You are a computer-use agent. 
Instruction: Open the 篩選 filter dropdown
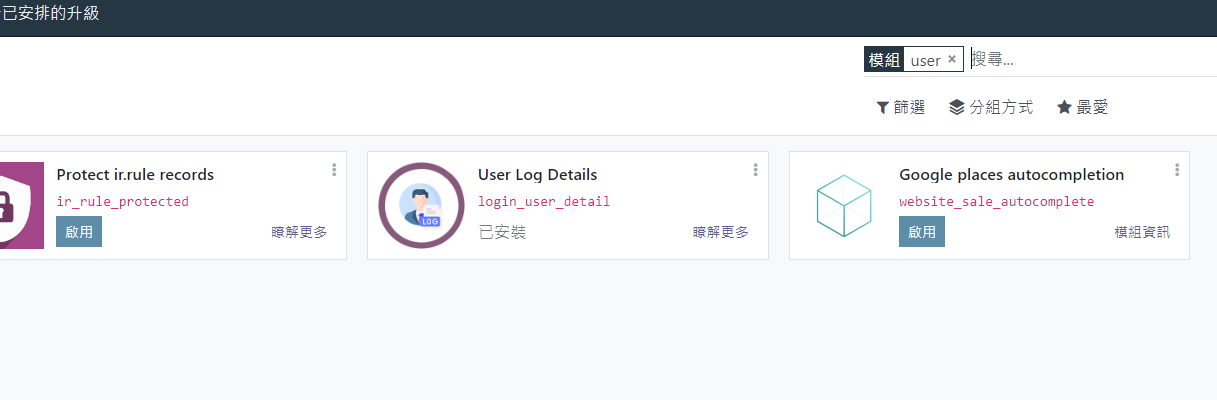[x=900, y=107]
